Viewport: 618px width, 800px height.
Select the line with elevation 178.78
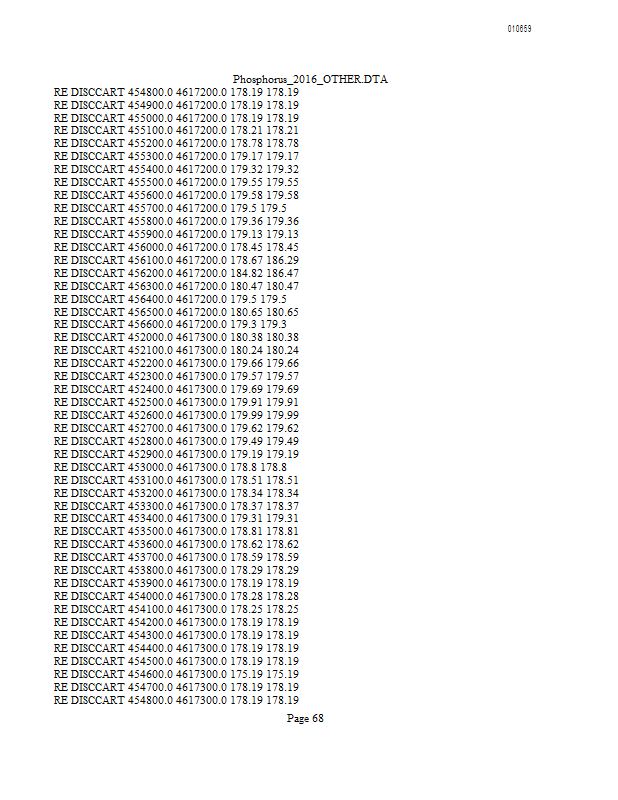point(176,143)
